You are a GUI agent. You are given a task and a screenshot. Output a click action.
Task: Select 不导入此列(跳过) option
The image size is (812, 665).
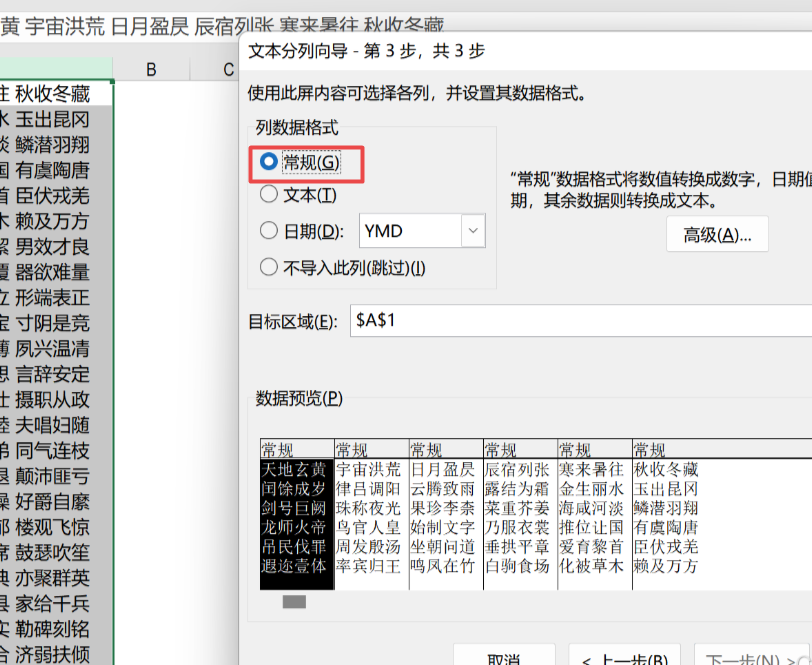pyautogui.click(x=268, y=267)
